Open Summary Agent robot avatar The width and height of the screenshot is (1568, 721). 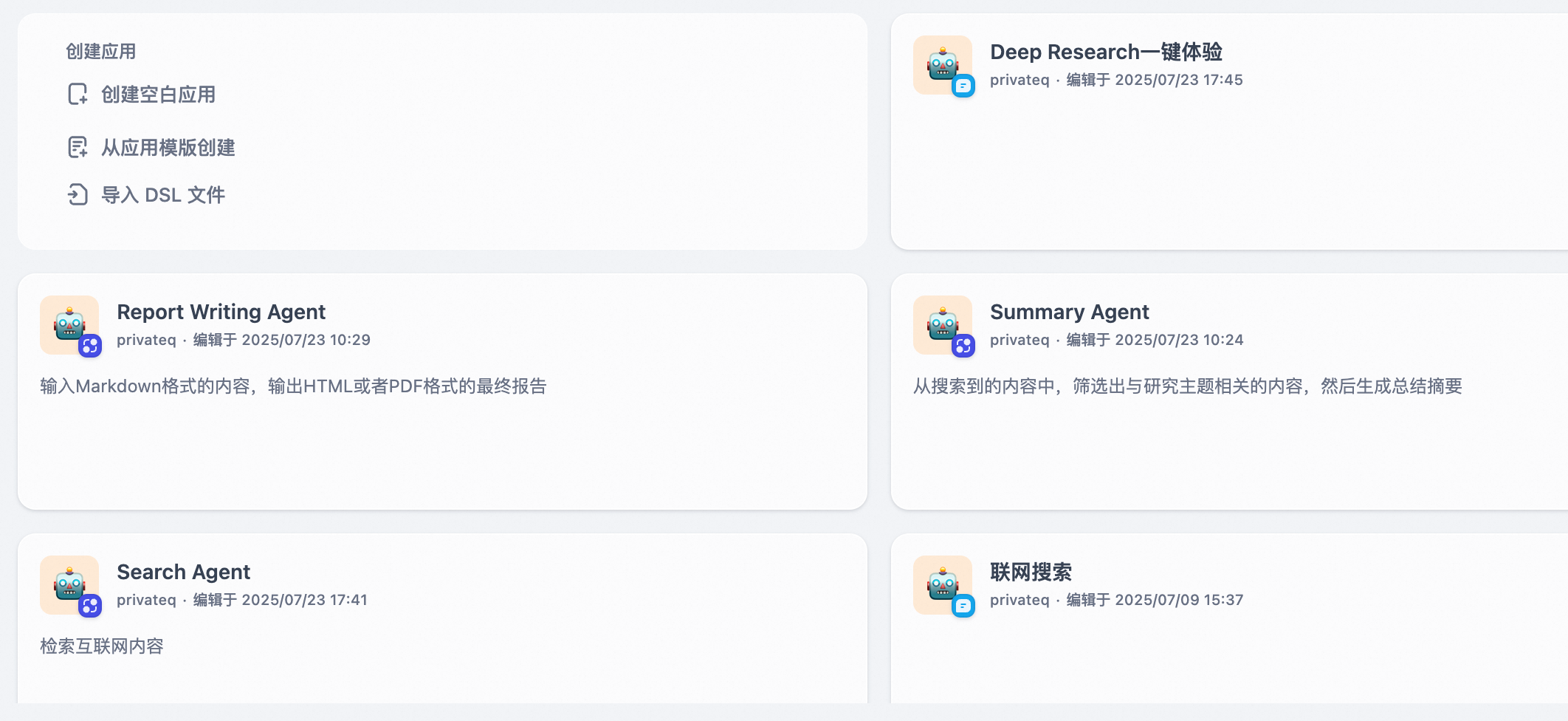pyautogui.click(x=943, y=325)
